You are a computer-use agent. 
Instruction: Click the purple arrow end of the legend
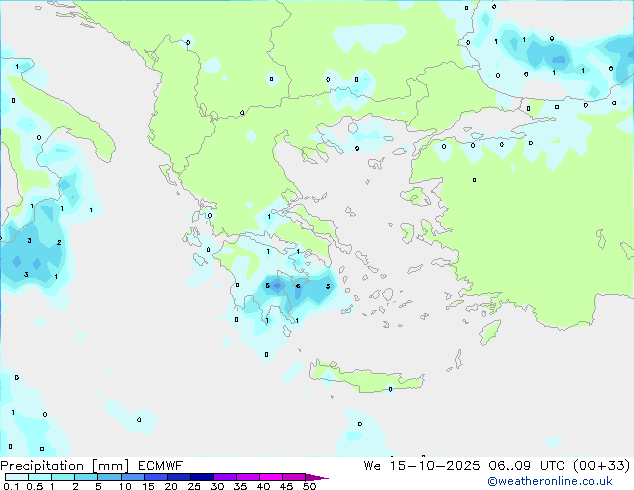pyautogui.click(x=317, y=477)
